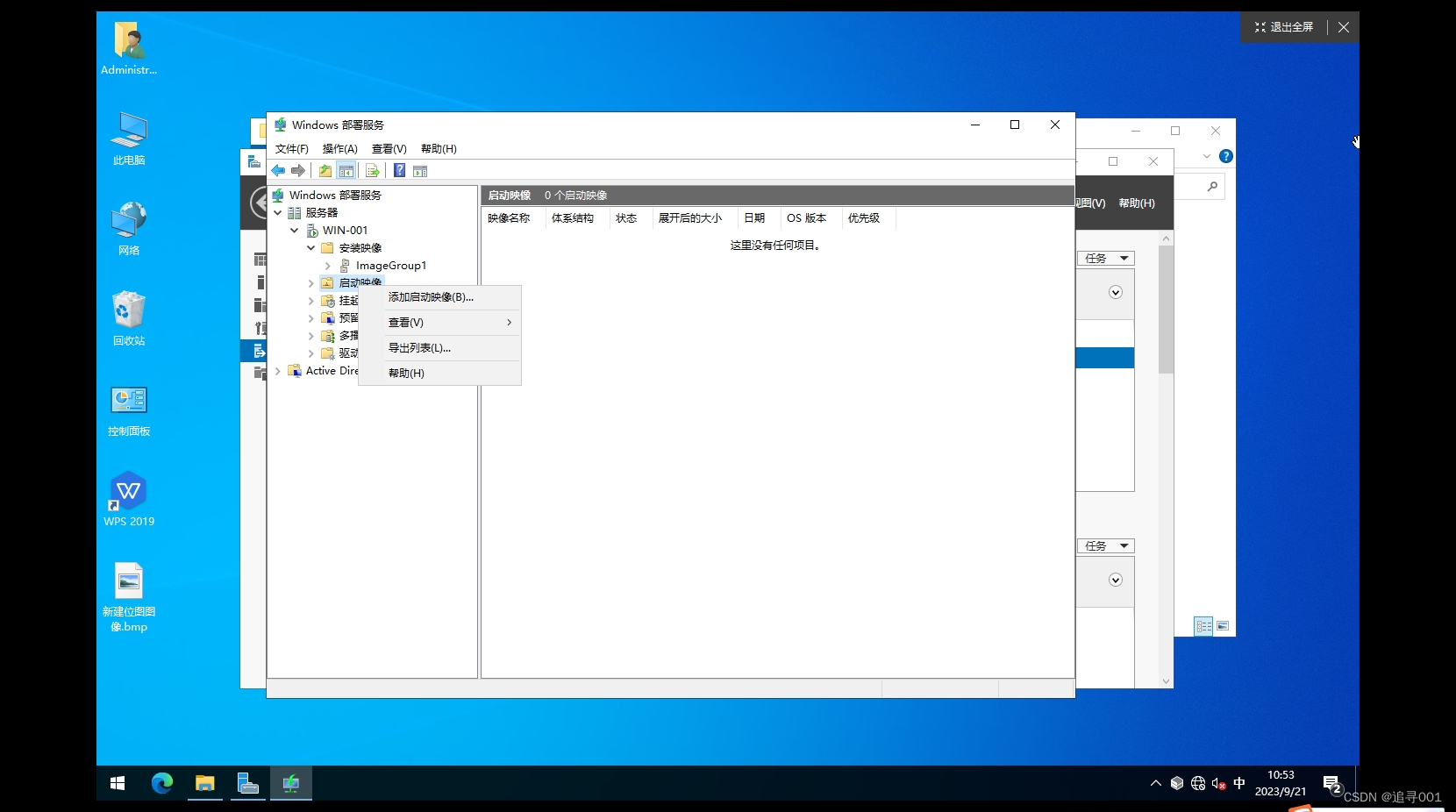Open upper 任务 dropdown in Server Manager
This screenshot has height=812, width=1456.
coord(1106,259)
